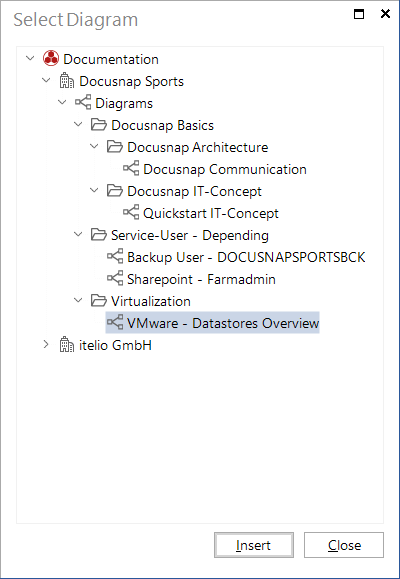Click the itelio GmbH company building icon

[67, 345]
